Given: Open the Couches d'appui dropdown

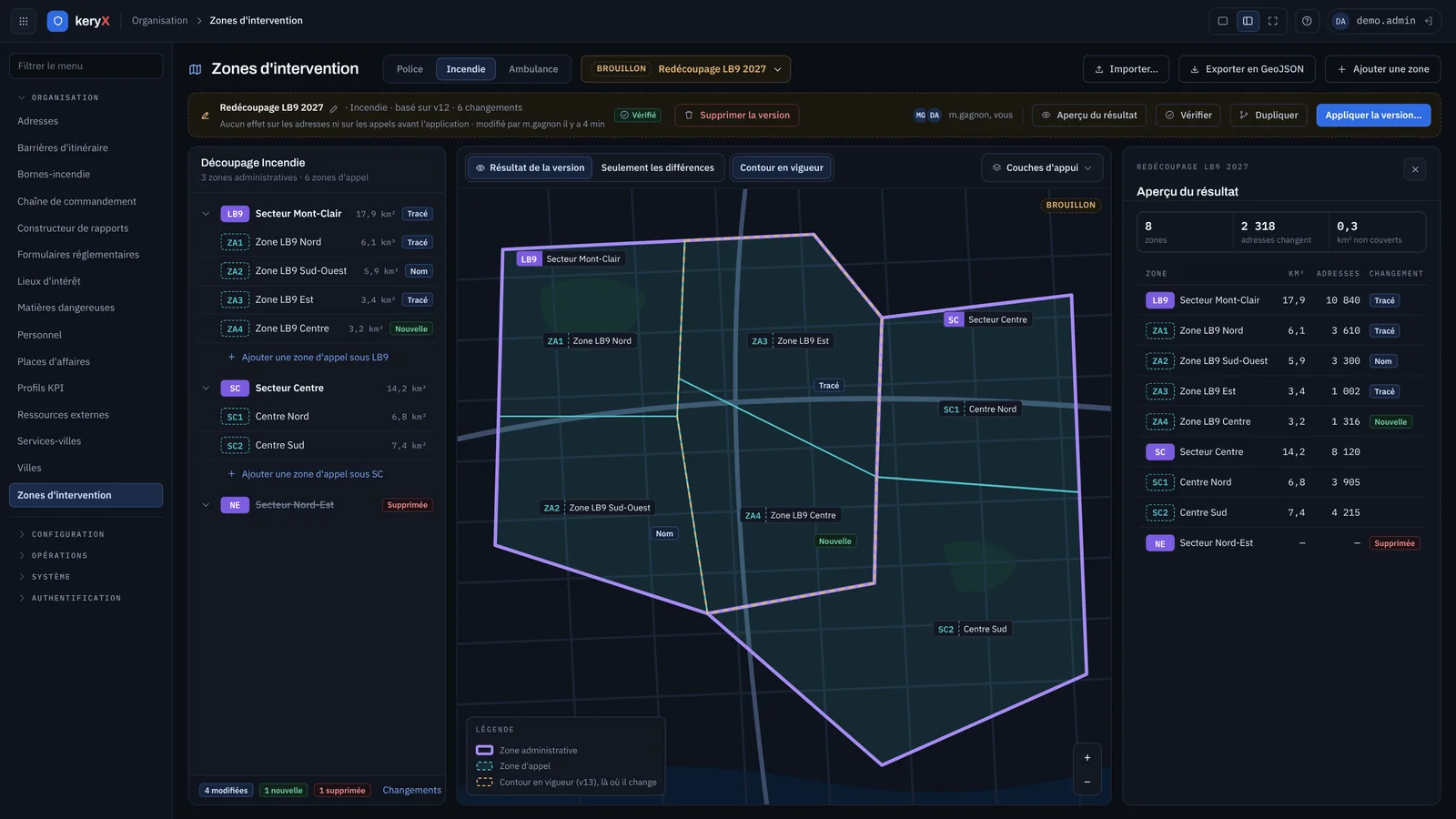Looking at the screenshot, I should point(1042,167).
